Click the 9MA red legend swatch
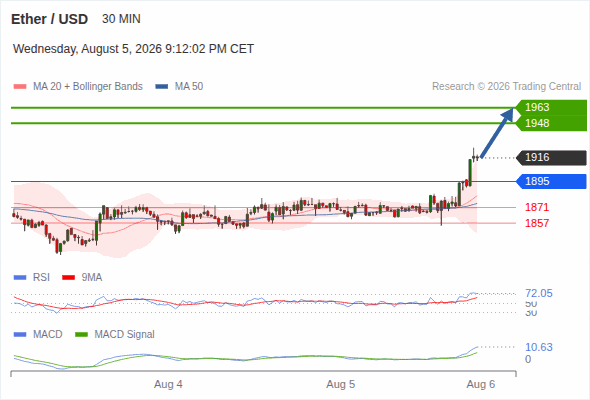 (x=68, y=278)
